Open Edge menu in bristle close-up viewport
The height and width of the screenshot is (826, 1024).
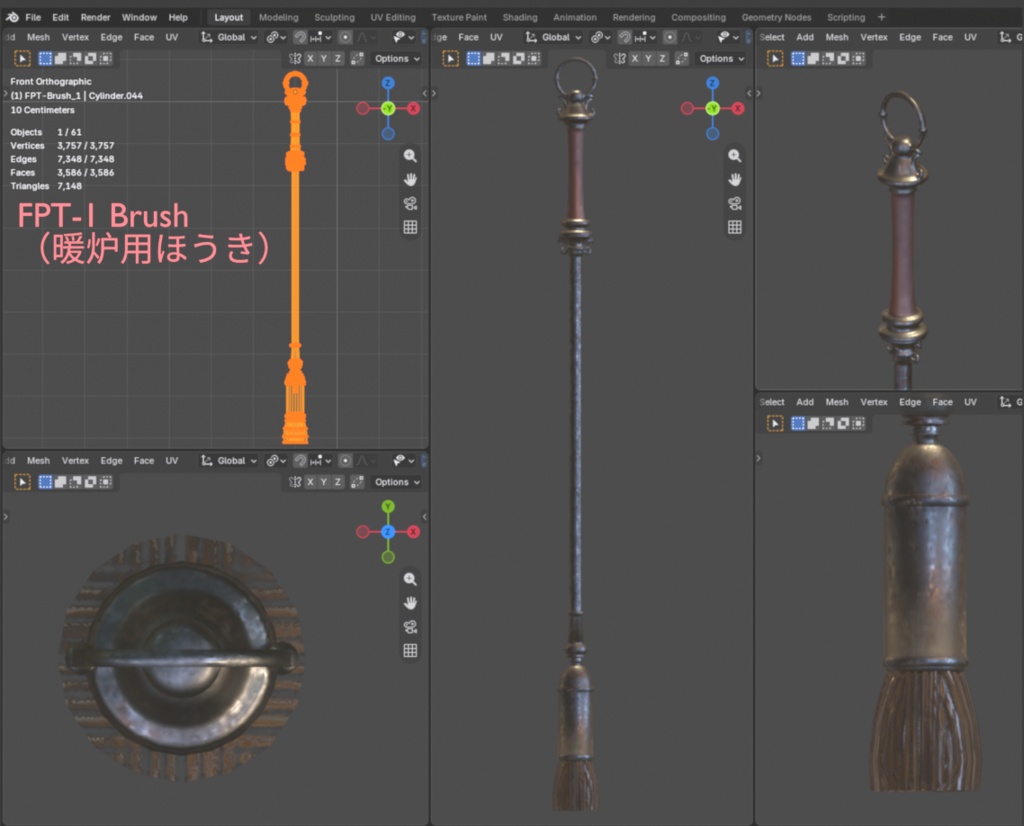[x=910, y=402]
